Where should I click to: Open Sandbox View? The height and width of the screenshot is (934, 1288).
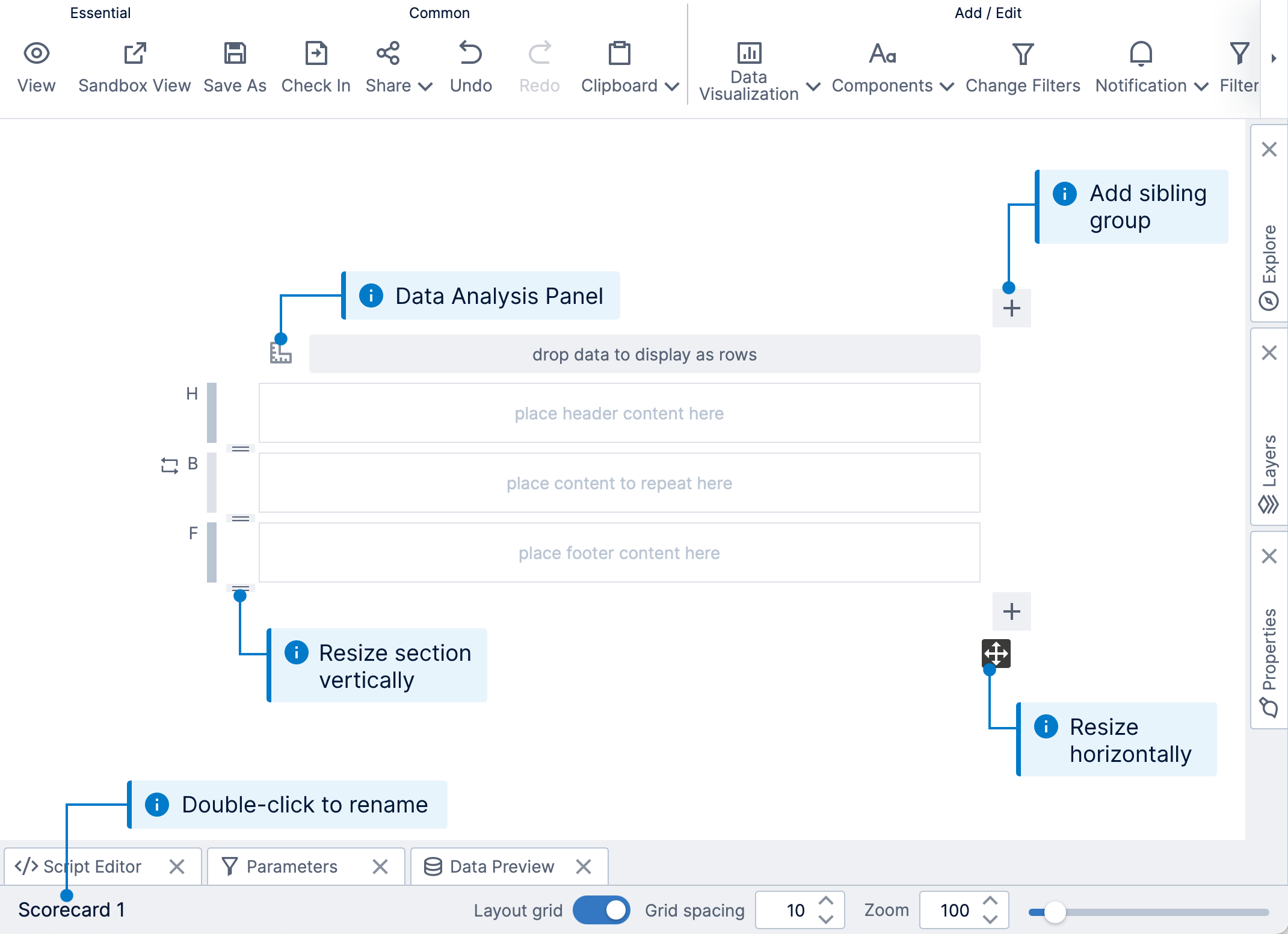point(134,65)
